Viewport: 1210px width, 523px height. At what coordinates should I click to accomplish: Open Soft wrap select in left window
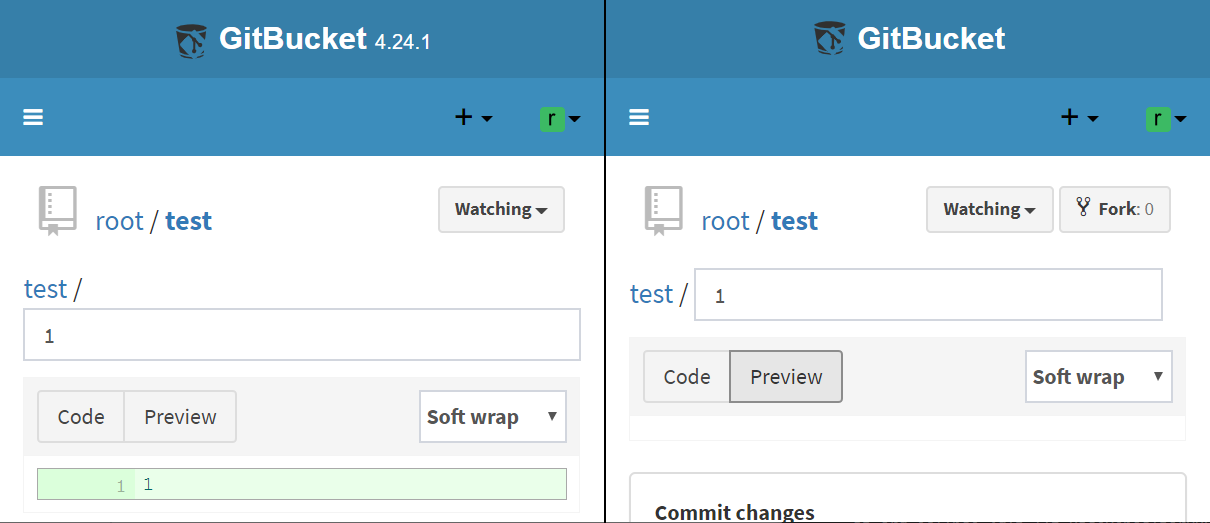493,416
